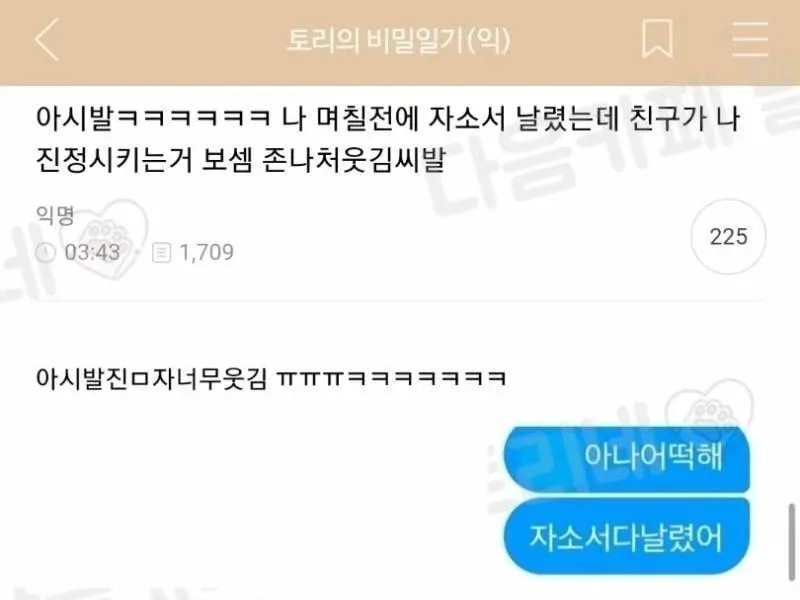Viewport: 800px width, 600px height.
Task: Tap the paw heart watermark above the chat
Action: coord(712,407)
